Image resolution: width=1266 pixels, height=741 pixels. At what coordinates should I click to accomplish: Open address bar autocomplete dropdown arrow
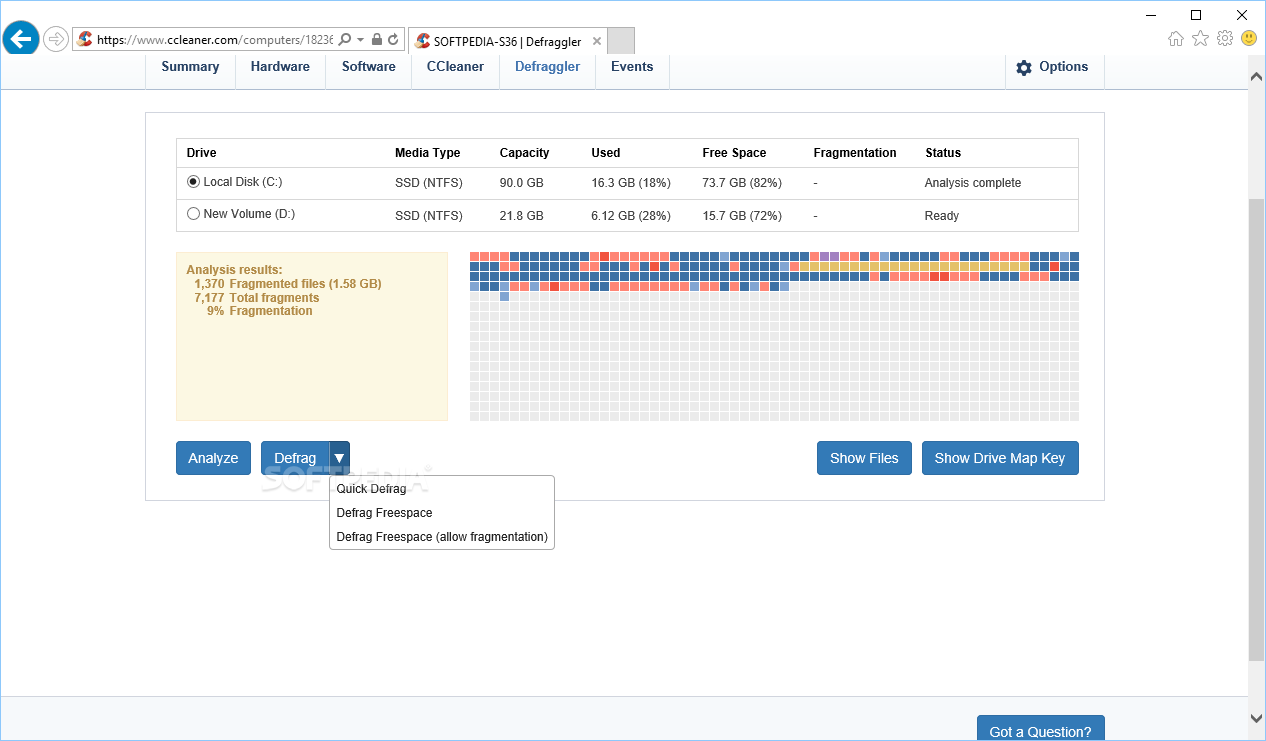[360, 40]
